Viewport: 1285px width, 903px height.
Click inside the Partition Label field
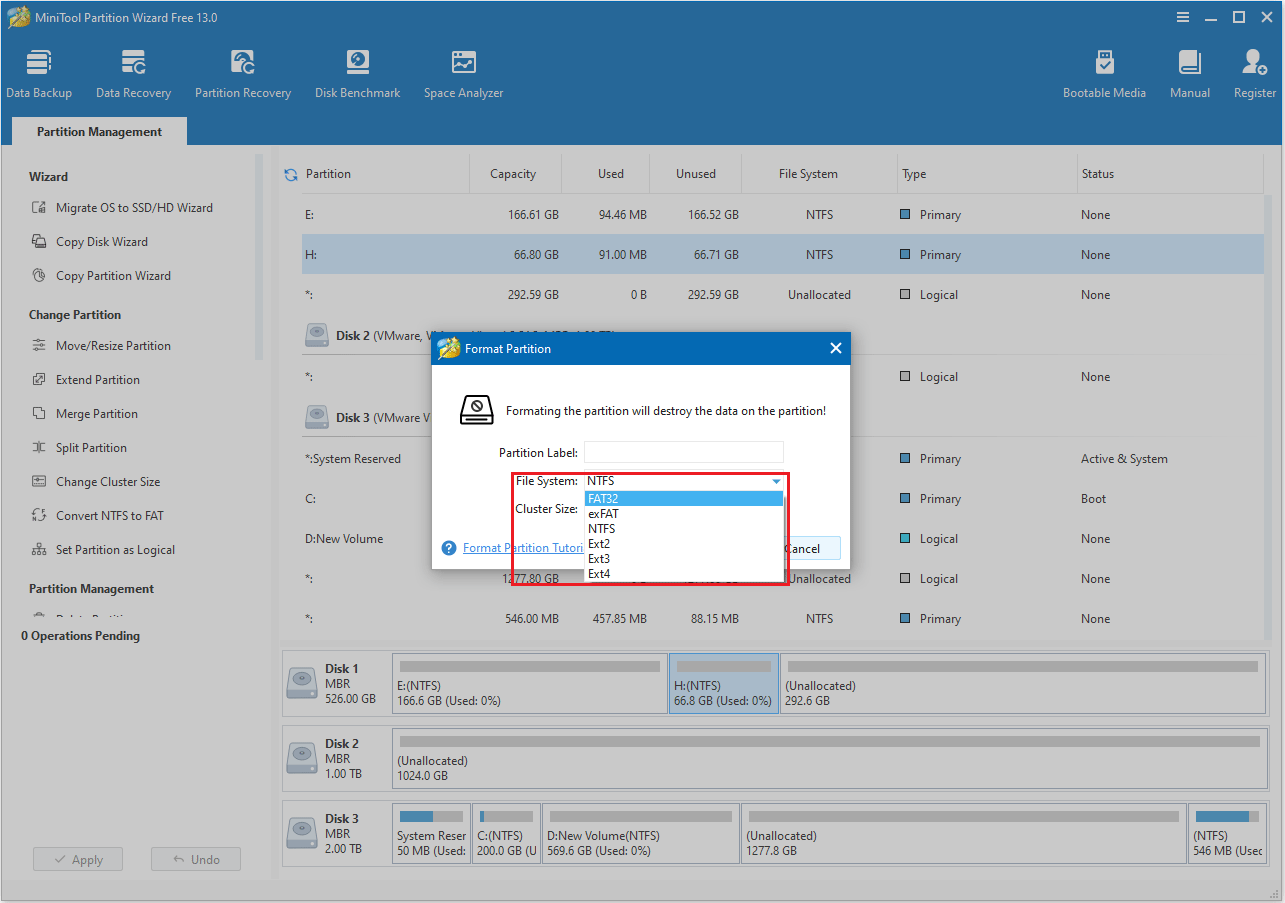pos(684,452)
